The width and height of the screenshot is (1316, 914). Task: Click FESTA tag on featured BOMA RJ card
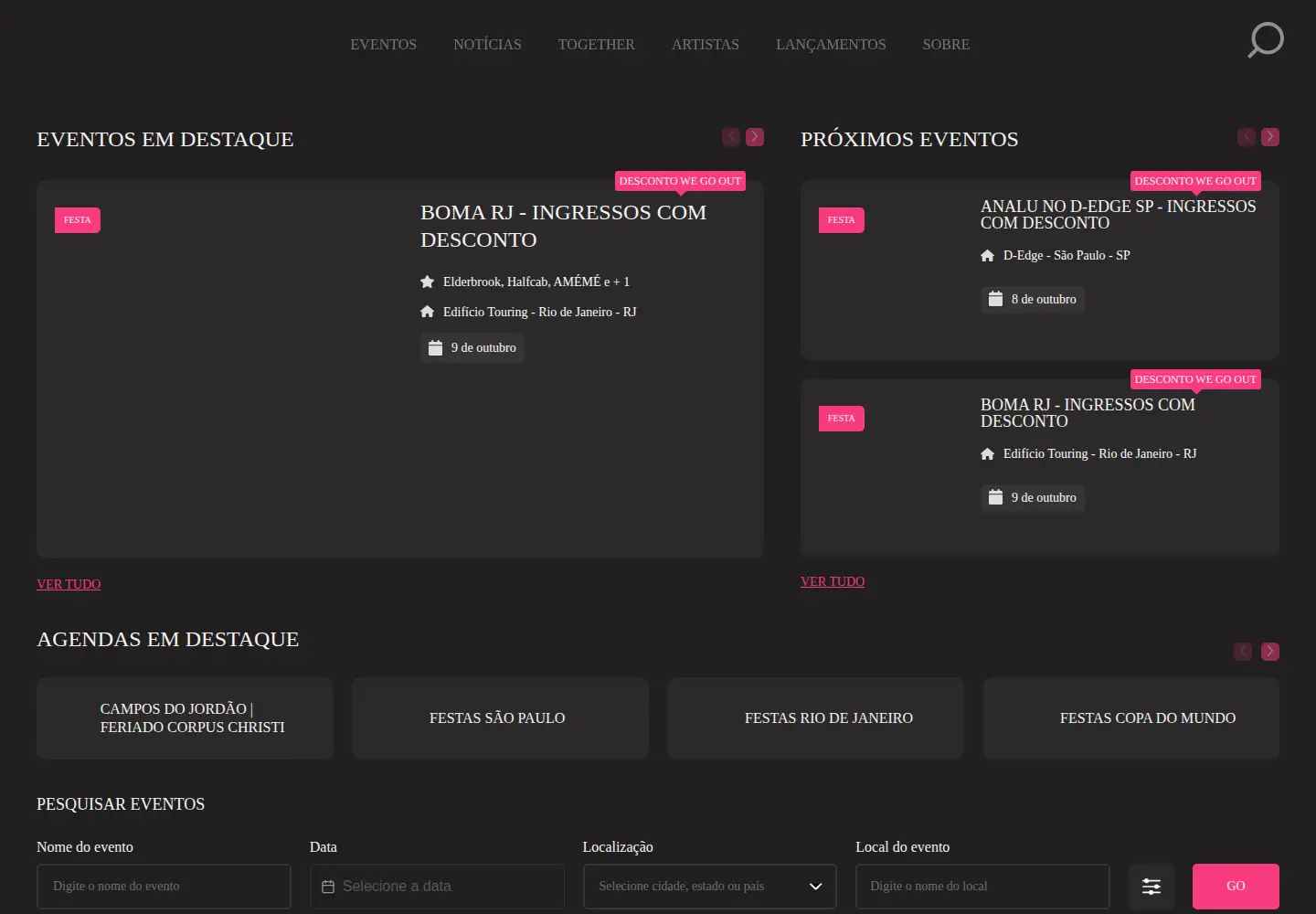(x=78, y=220)
